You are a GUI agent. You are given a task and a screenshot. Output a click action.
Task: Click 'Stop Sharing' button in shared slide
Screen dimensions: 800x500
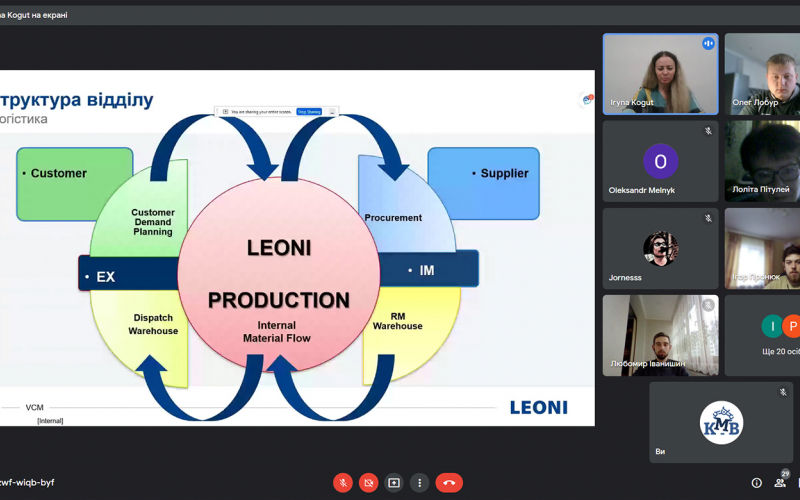[x=309, y=112]
